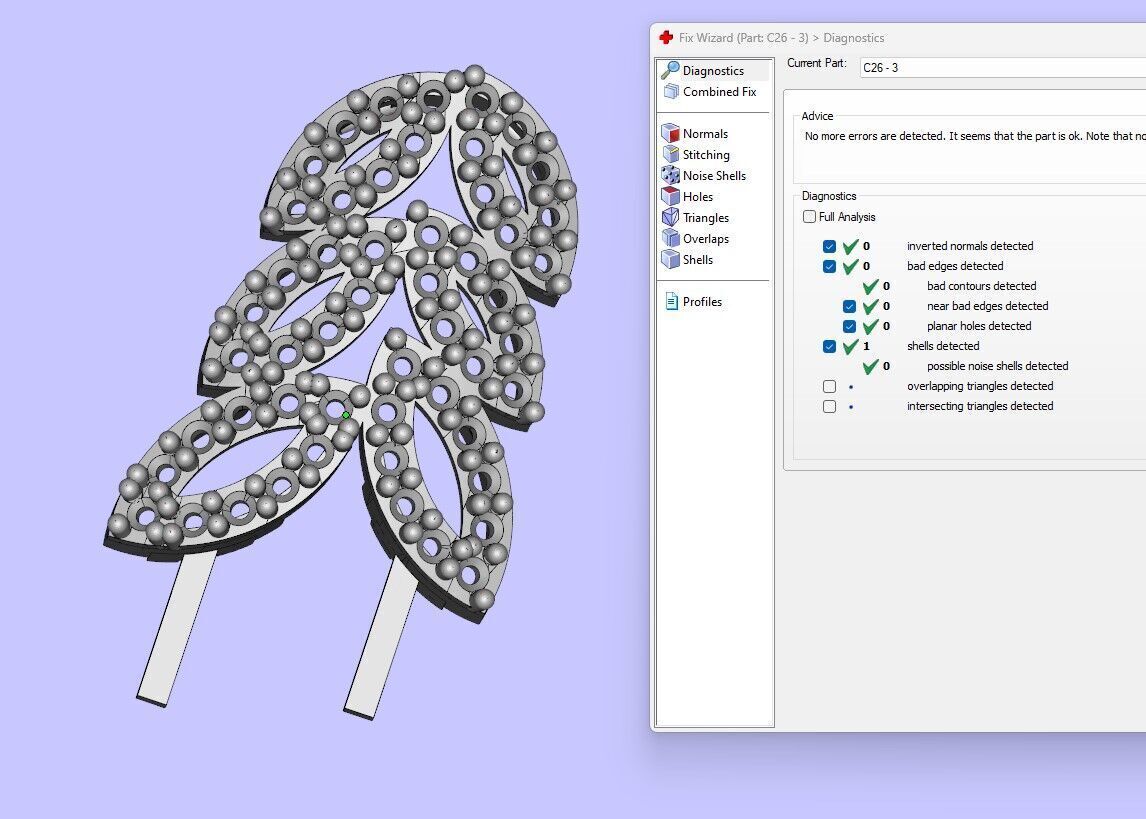This screenshot has width=1146, height=819.
Task: Click the Holes cube icon
Action: point(670,196)
